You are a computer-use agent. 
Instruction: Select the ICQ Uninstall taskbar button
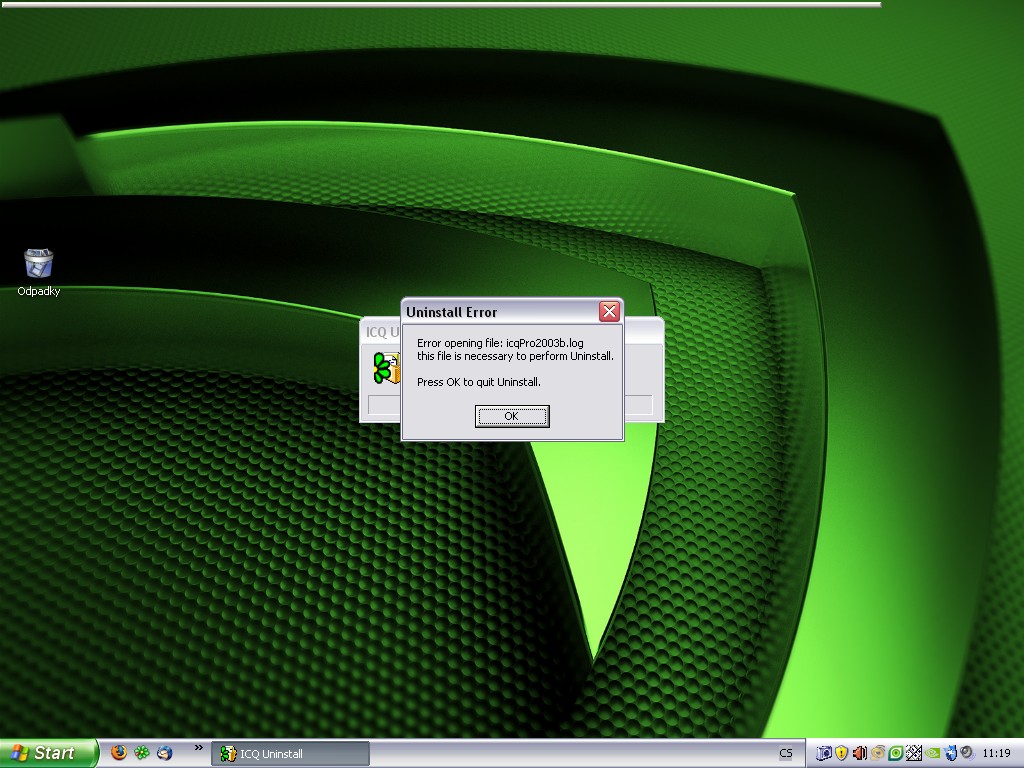(x=290, y=754)
